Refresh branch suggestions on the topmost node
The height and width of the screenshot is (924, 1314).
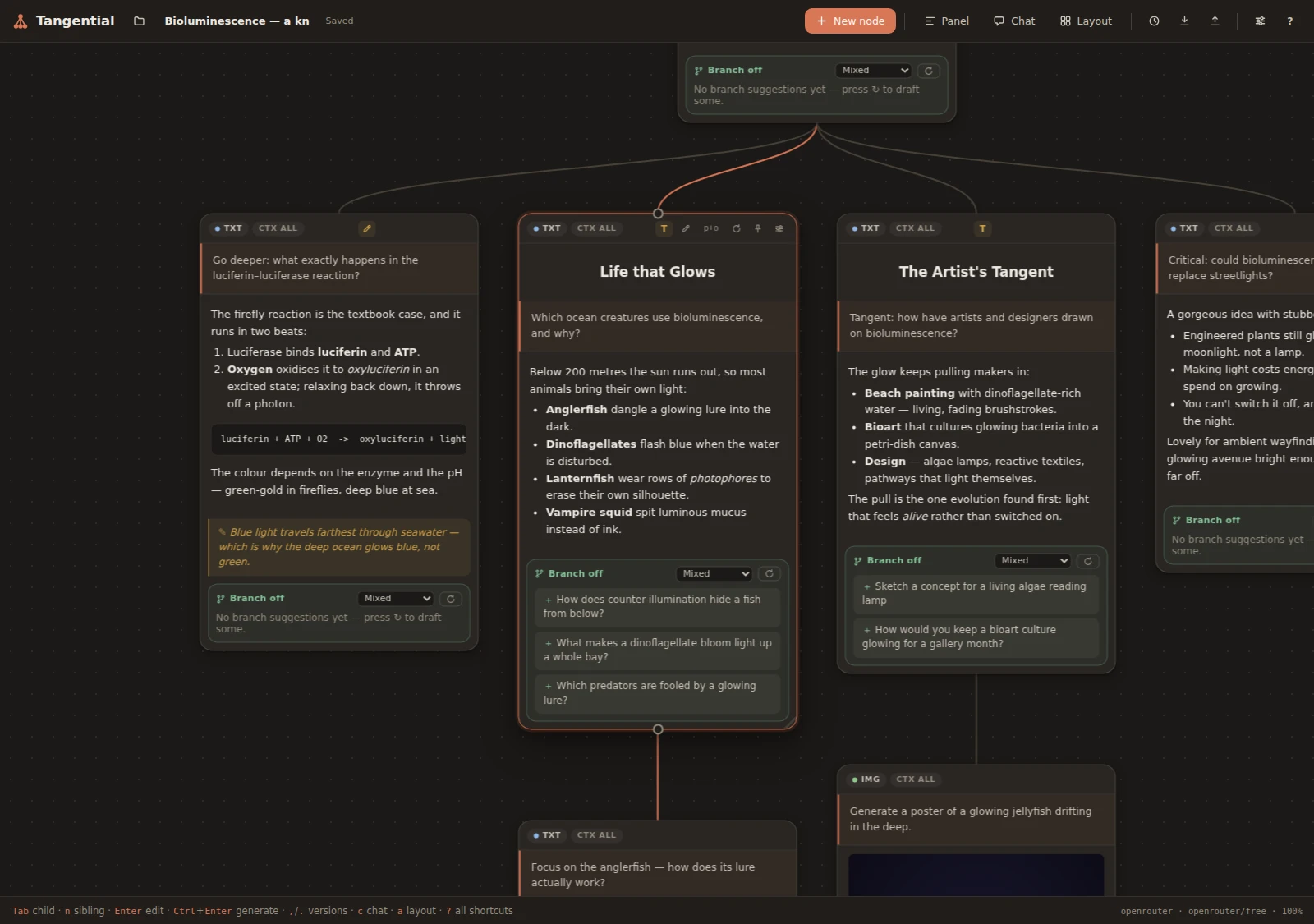[x=929, y=71]
